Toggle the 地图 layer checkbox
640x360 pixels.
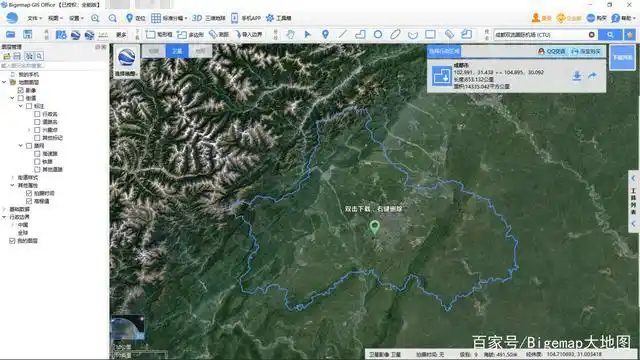click(20, 98)
